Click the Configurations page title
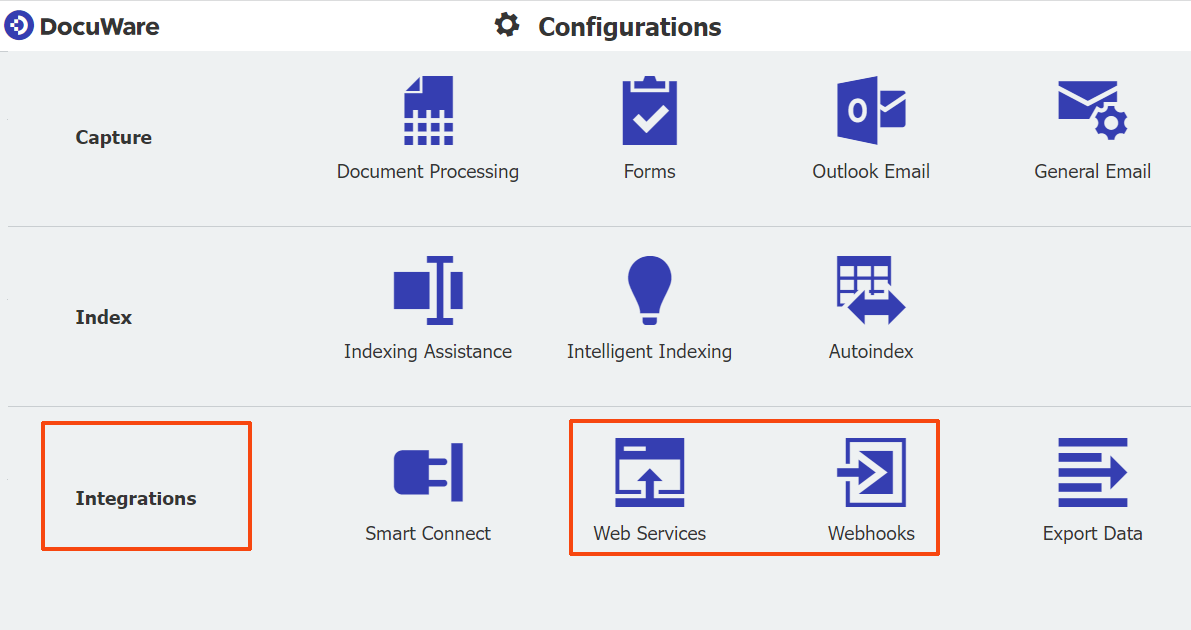 click(x=630, y=27)
